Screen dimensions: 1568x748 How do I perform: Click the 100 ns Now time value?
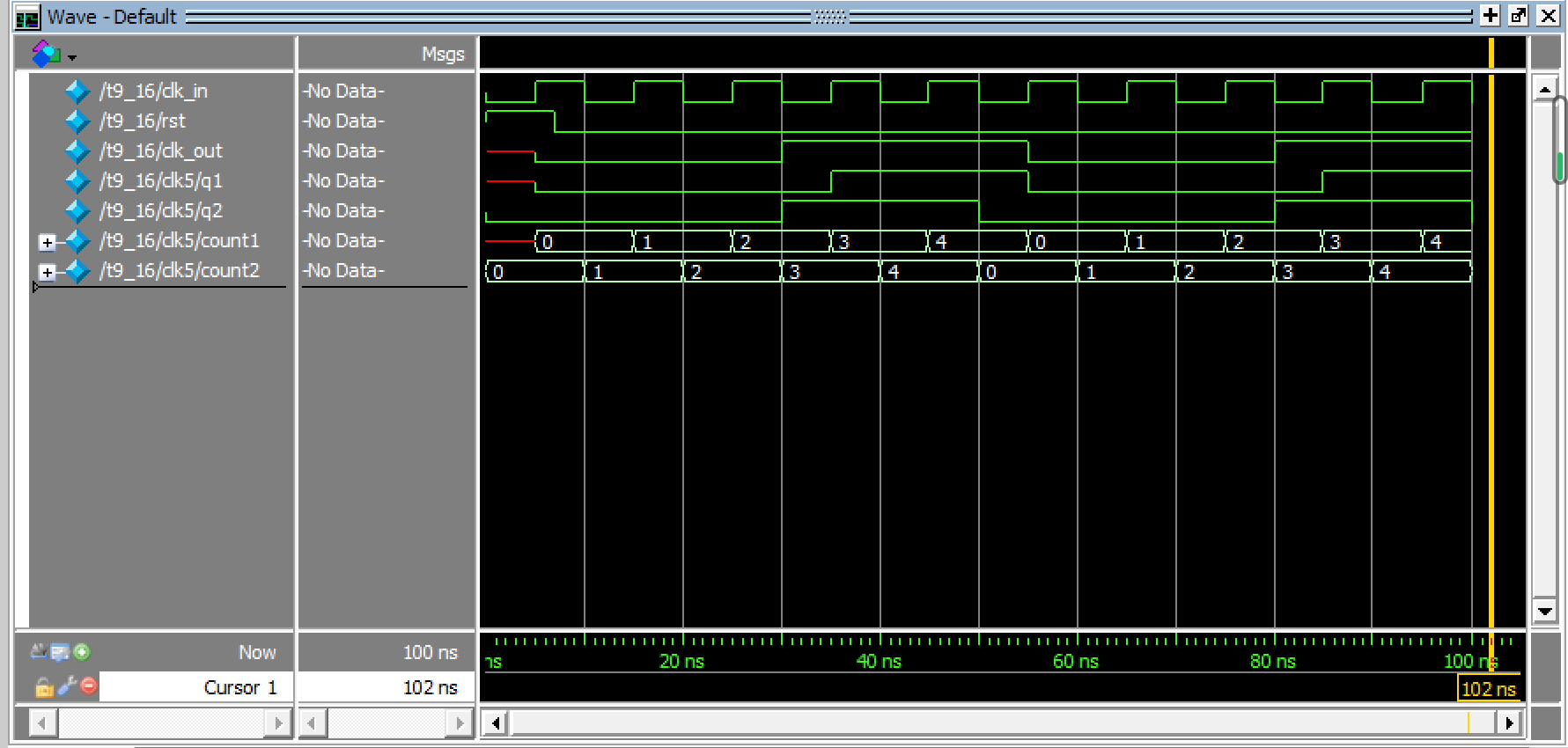(431, 652)
